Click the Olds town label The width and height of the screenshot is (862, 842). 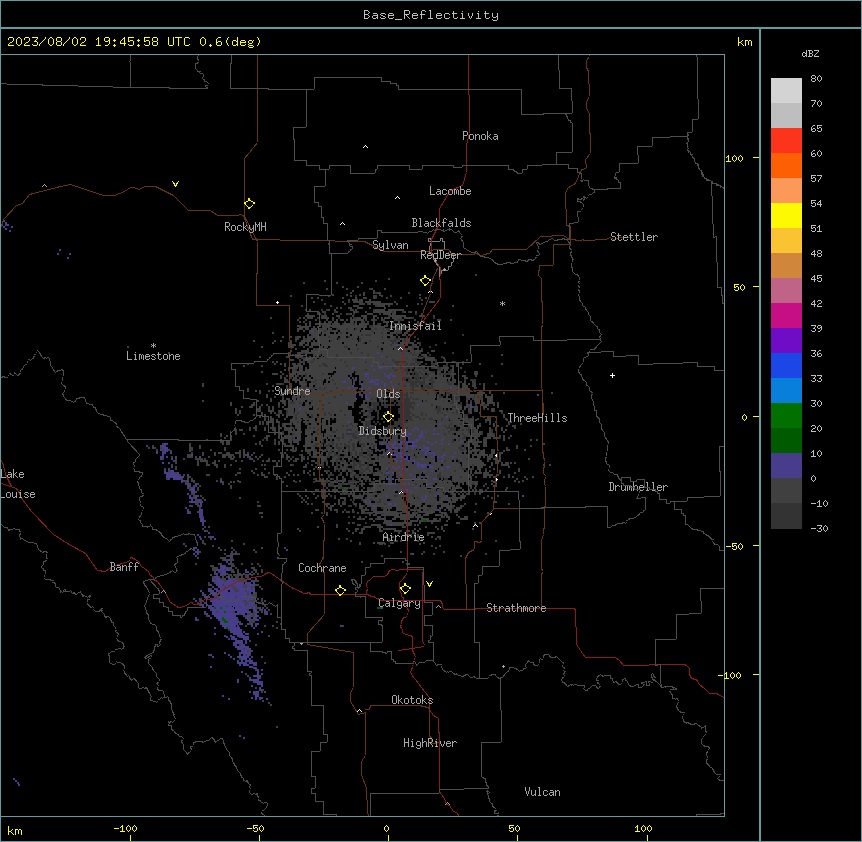click(x=388, y=394)
